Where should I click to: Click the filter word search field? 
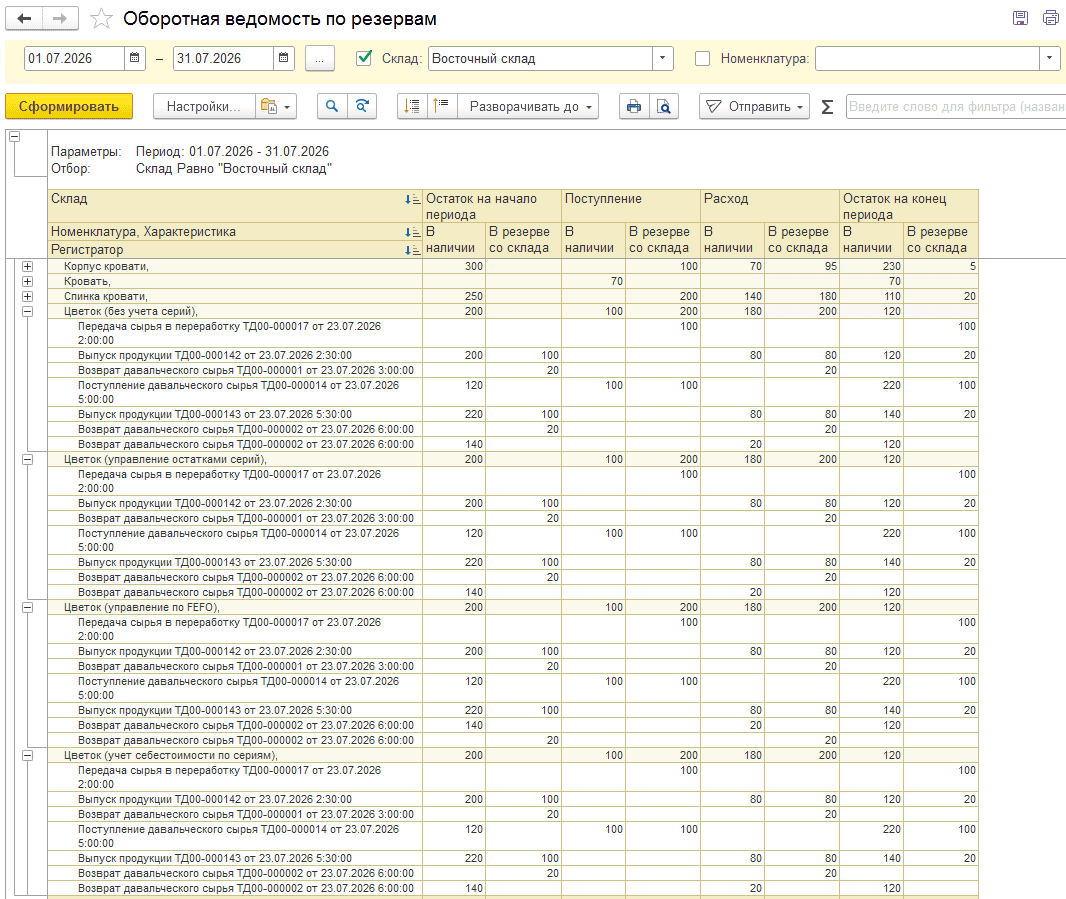coord(955,107)
